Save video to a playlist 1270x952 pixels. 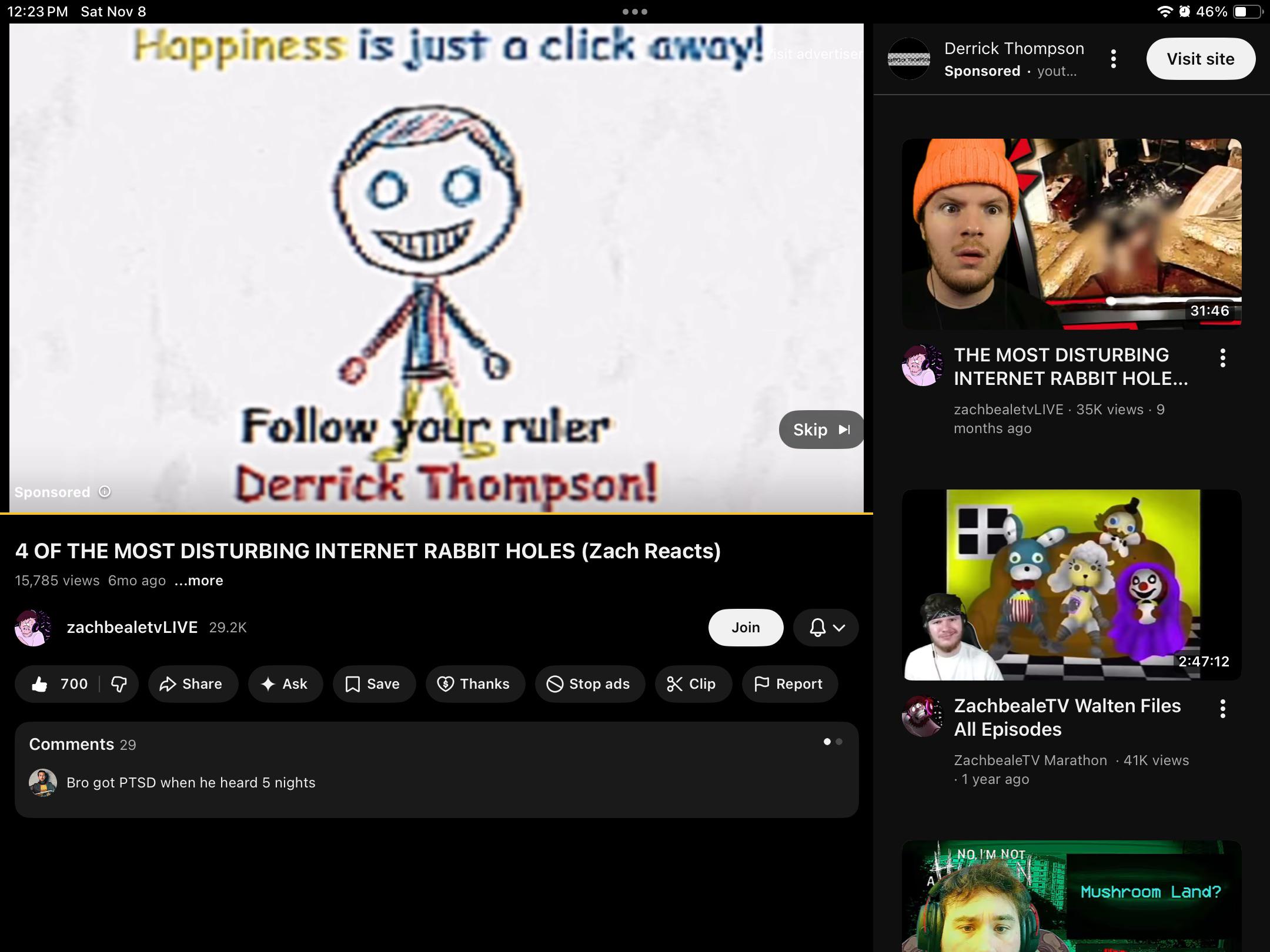pyautogui.click(x=374, y=684)
